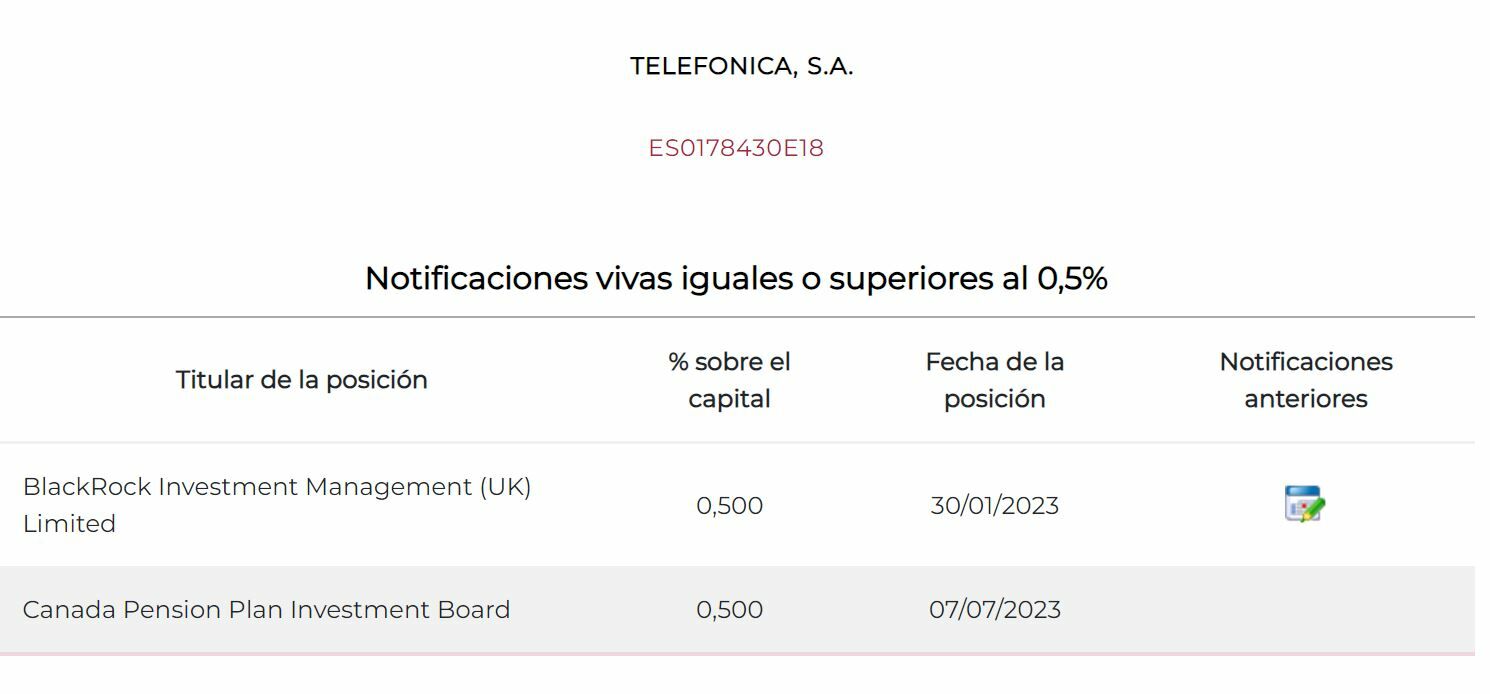Click the 'Notificaciones anteriores' column header
This screenshot has height=694, width=1490.
[1305, 380]
